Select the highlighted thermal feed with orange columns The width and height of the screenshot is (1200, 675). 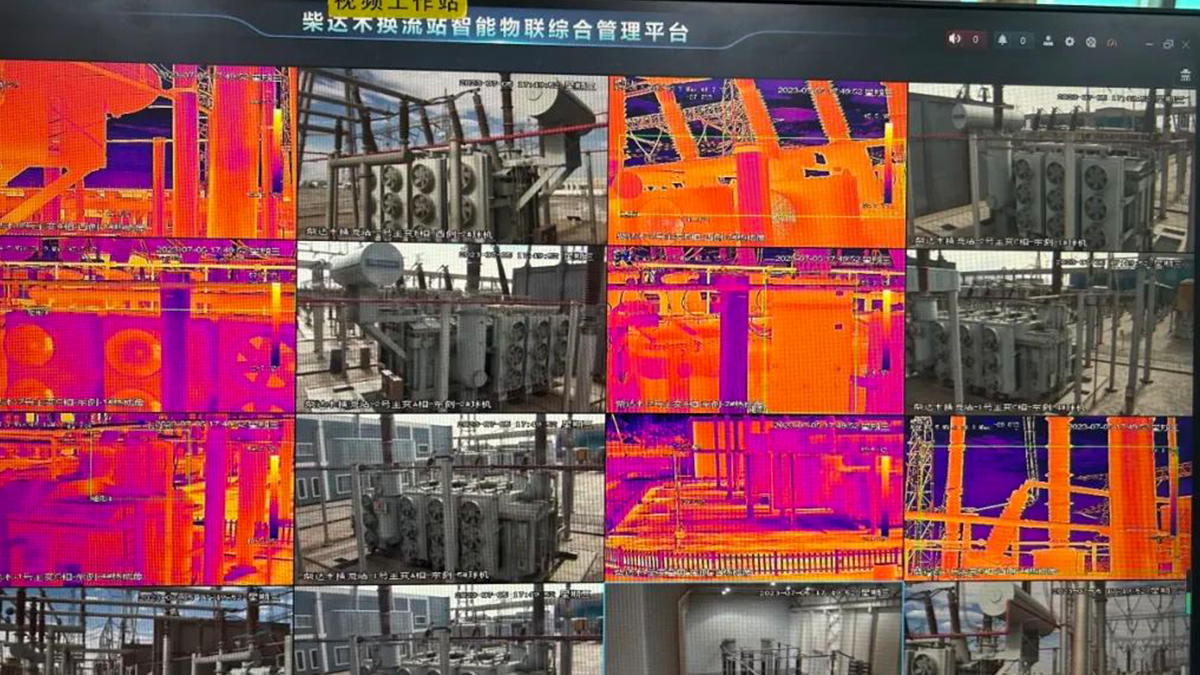point(1047,498)
